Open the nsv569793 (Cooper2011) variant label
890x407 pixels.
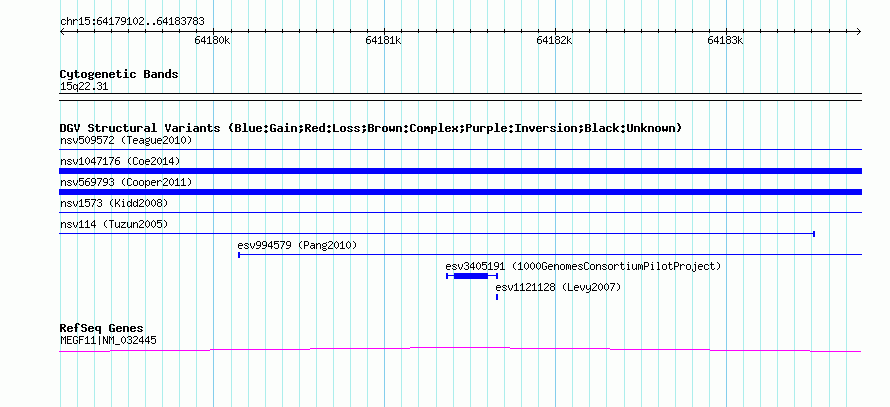(x=126, y=182)
